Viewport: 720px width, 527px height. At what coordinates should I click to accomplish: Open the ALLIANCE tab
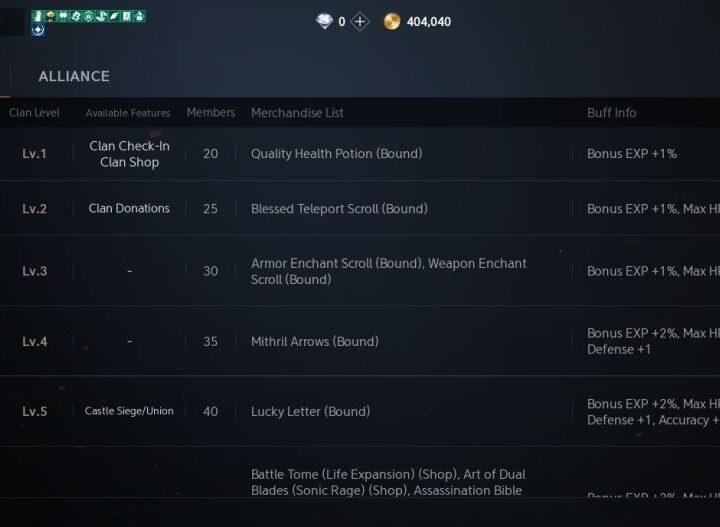click(74, 76)
